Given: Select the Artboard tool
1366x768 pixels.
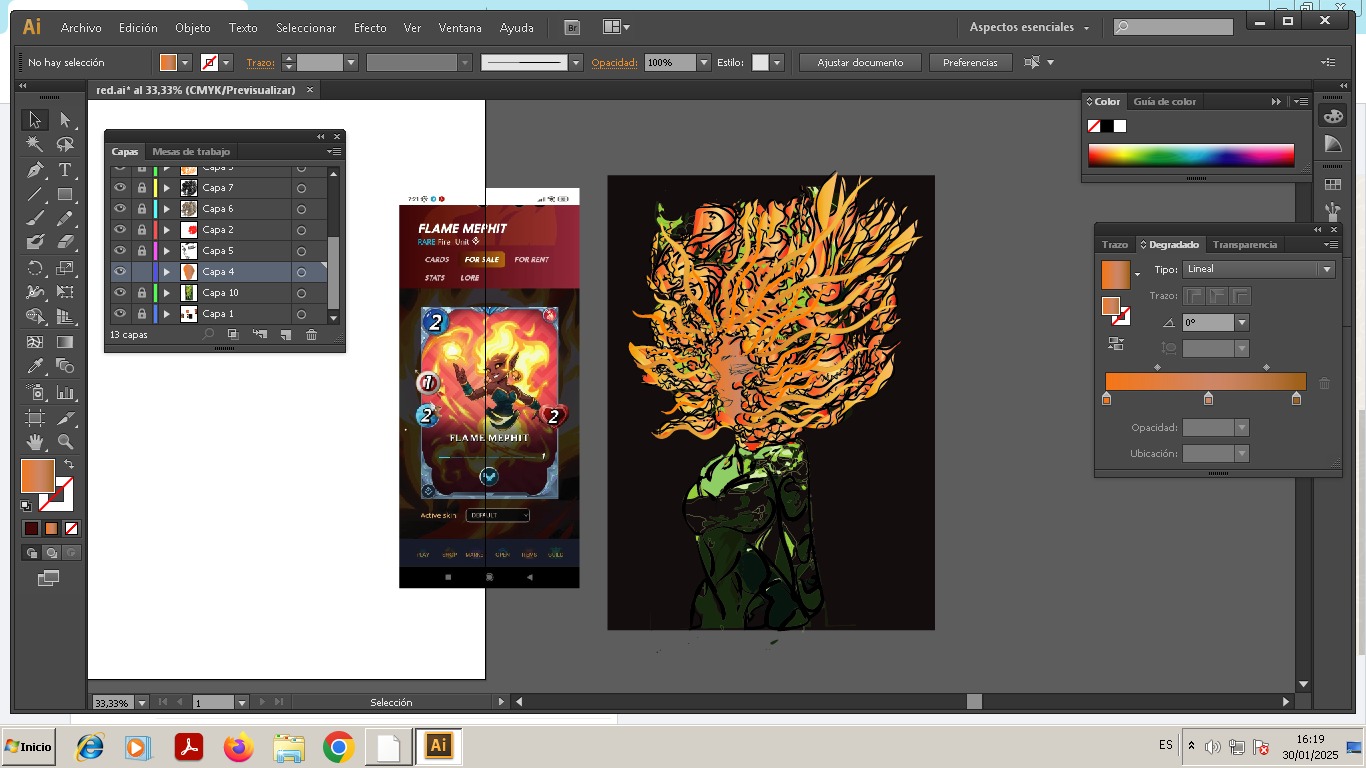Looking at the screenshot, I should [x=35, y=417].
